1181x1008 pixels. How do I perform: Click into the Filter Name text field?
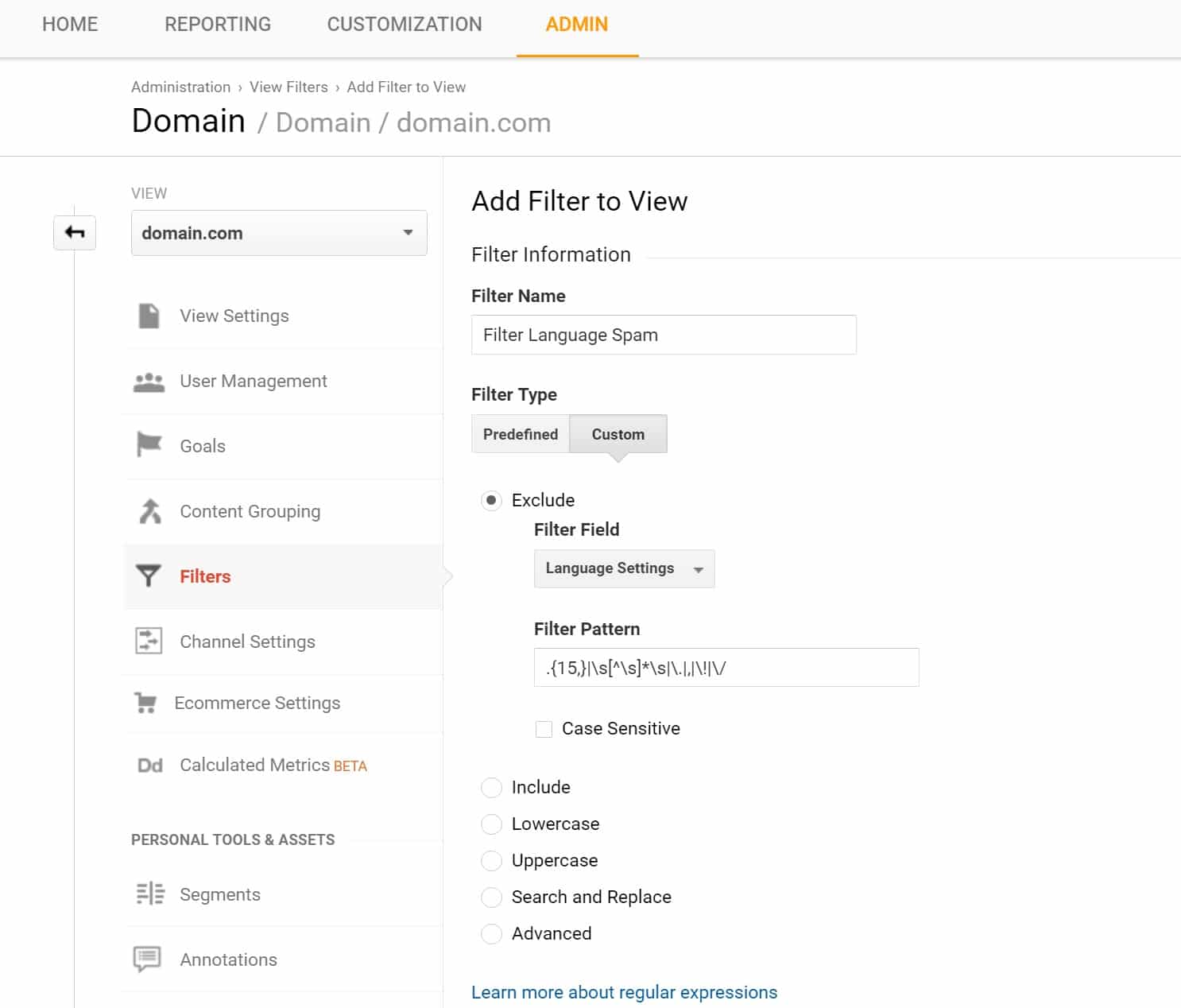pyautogui.click(x=664, y=335)
